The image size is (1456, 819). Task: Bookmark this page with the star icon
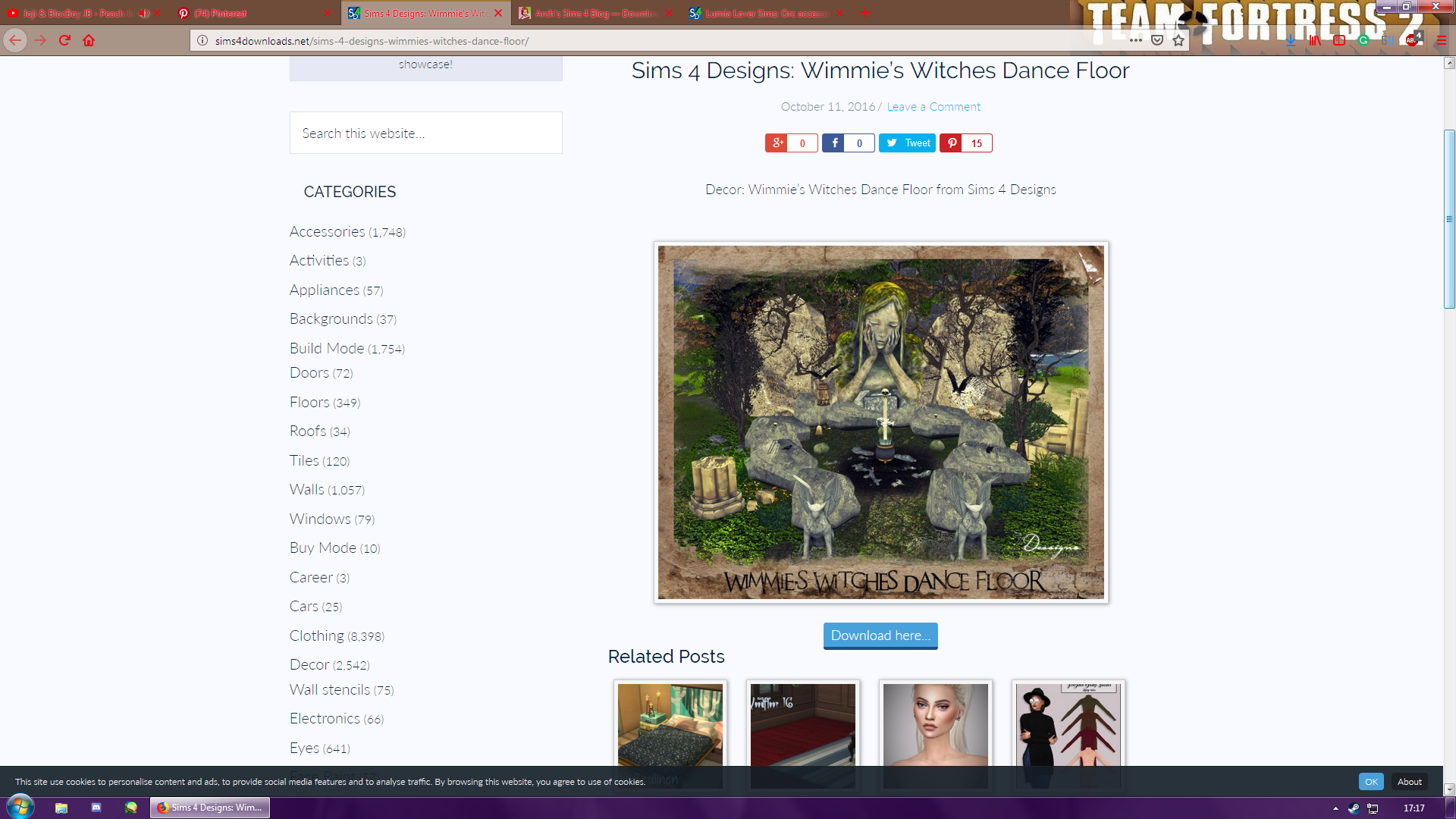click(x=1178, y=40)
